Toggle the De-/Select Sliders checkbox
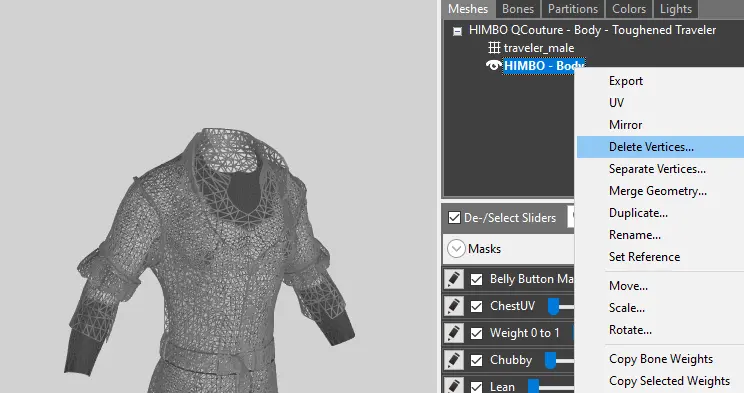744x393 pixels. tap(455, 218)
